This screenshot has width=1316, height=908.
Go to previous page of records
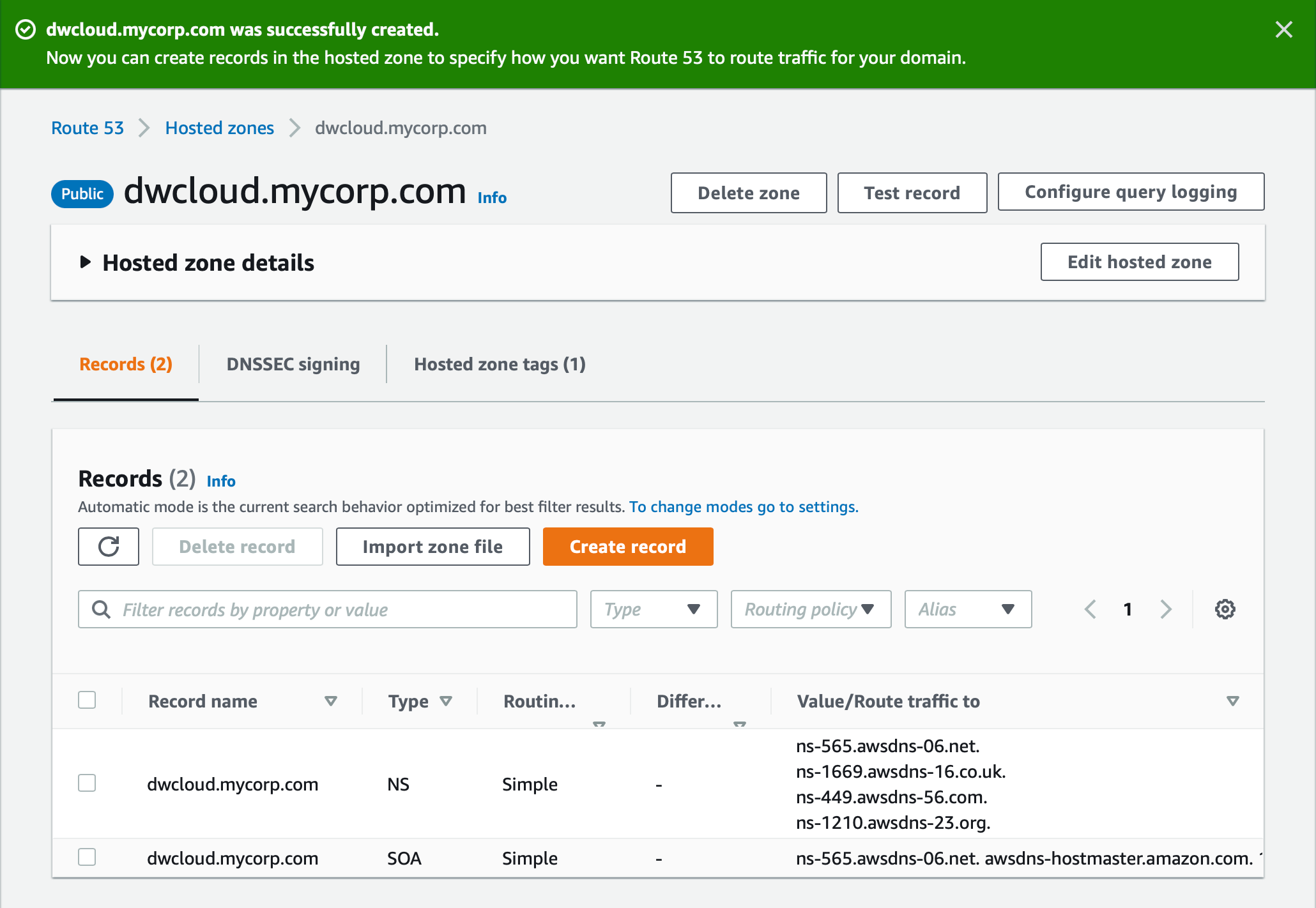pyautogui.click(x=1090, y=609)
